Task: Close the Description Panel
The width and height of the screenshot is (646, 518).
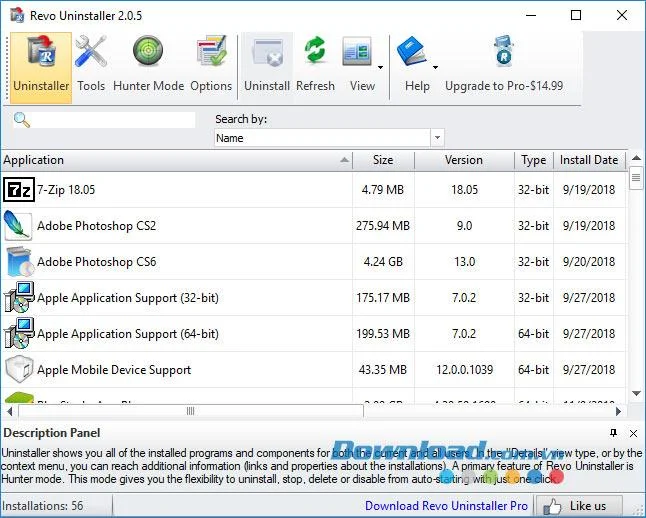Action: coord(633,433)
